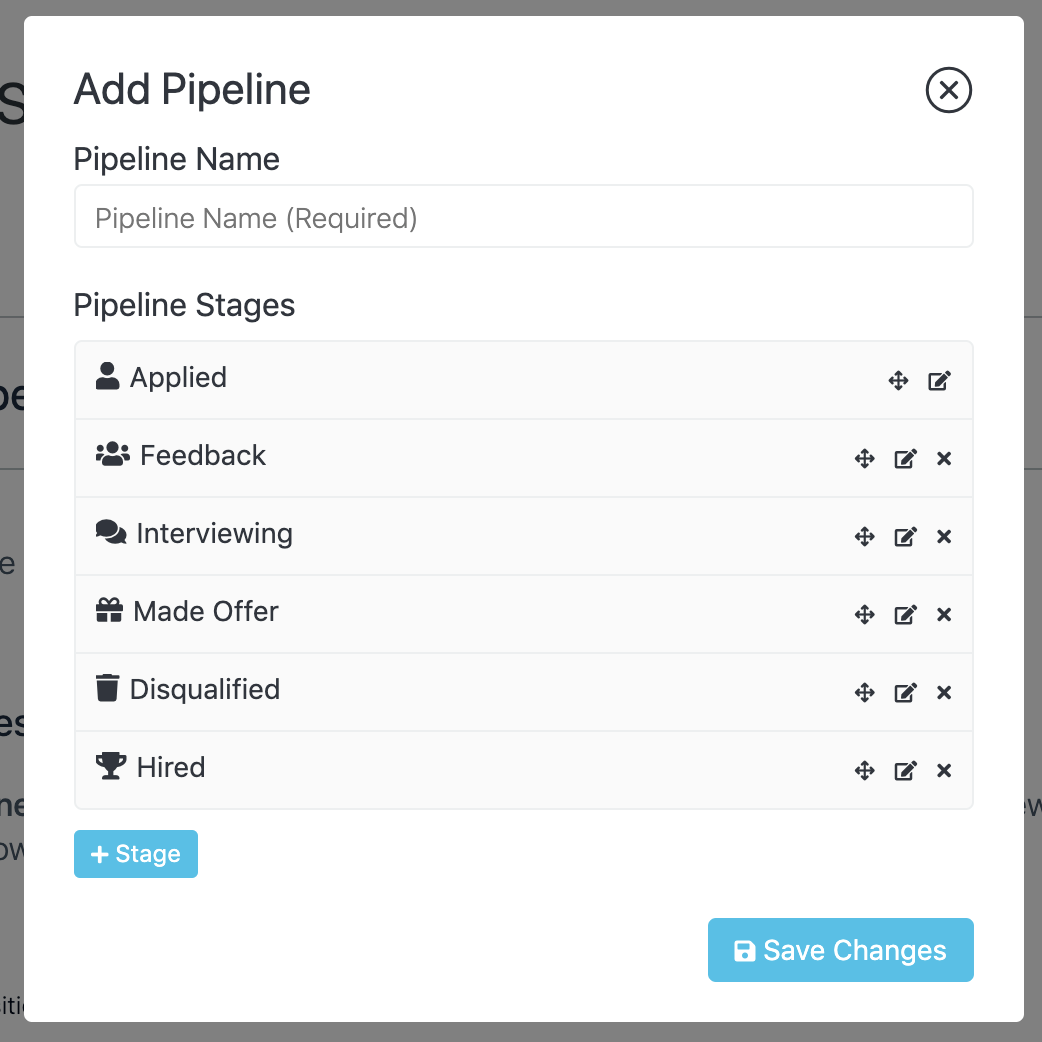Screen dimensions: 1042x1042
Task: Delete the Interviewing stage
Action: pyautogui.click(x=943, y=537)
